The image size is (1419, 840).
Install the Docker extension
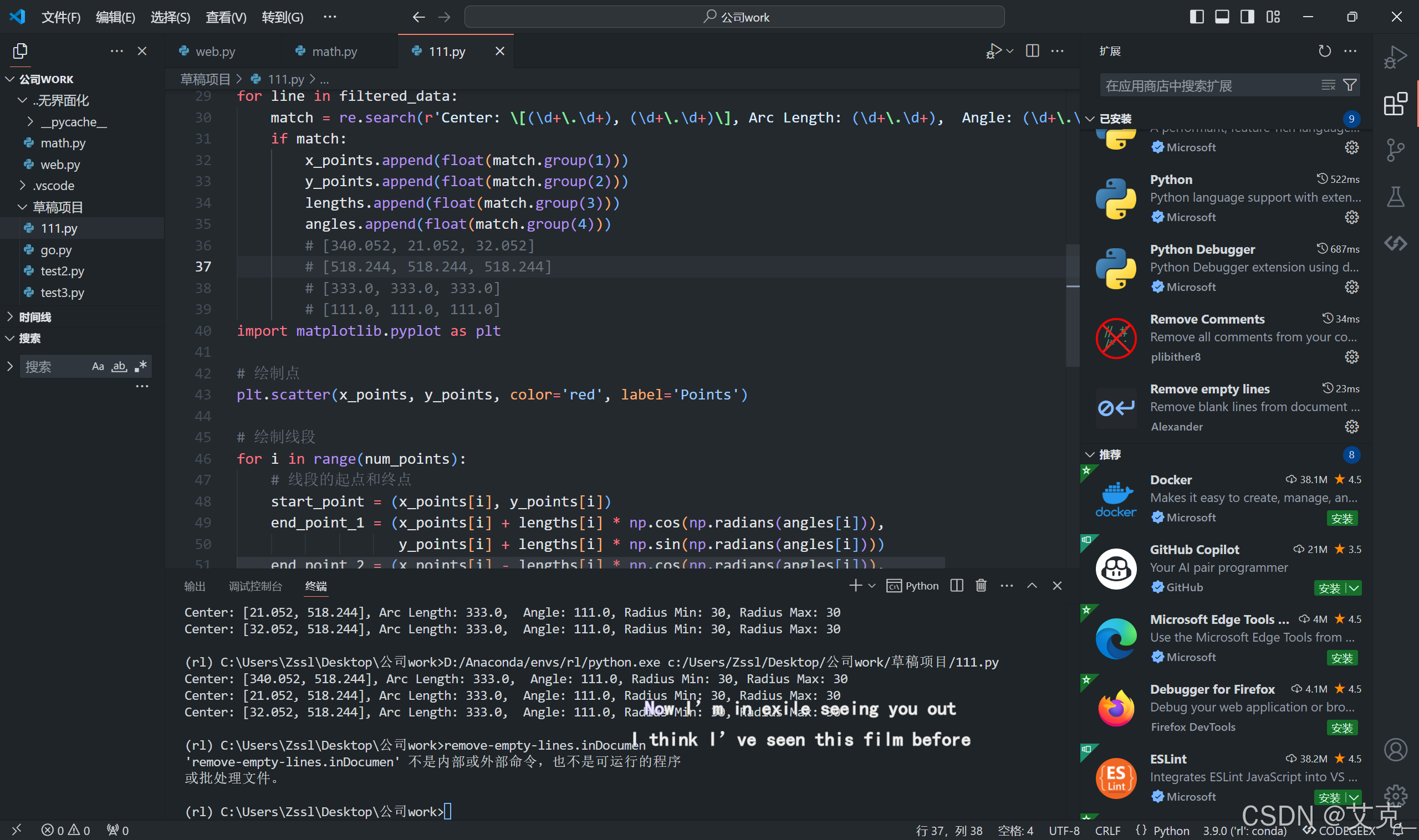(x=1341, y=519)
